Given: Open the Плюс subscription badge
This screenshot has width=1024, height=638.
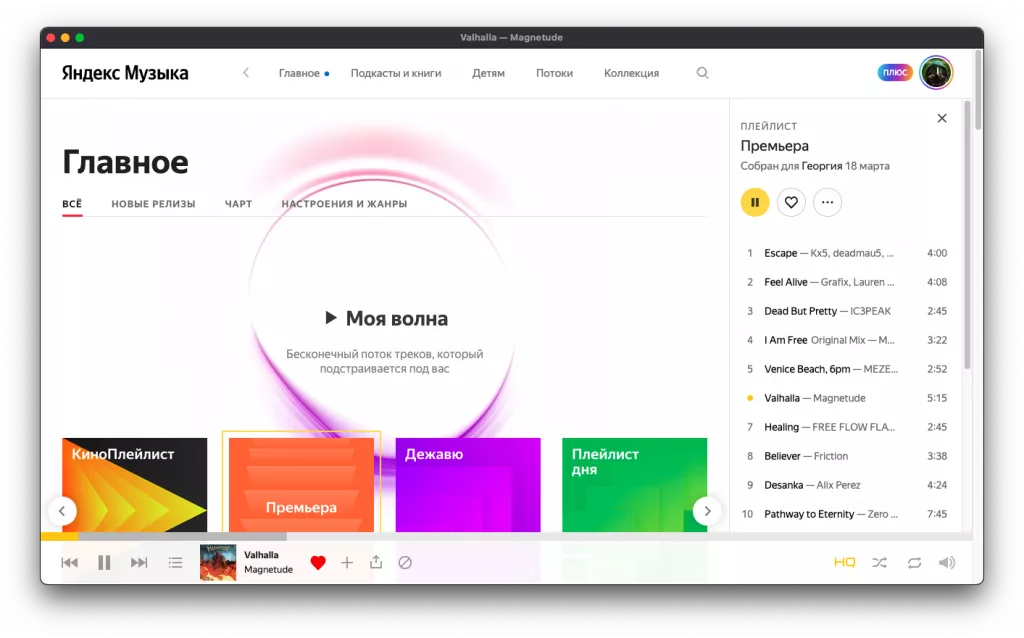Looking at the screenshot, I should point(895,72).
